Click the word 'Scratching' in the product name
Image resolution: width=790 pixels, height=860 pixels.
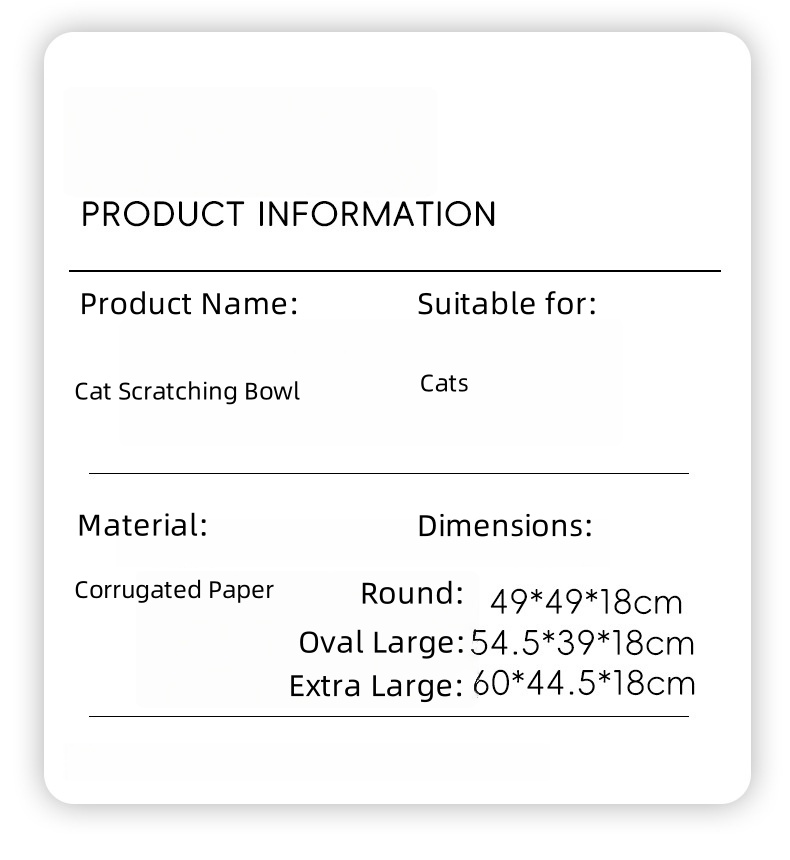tap(178, 391)
